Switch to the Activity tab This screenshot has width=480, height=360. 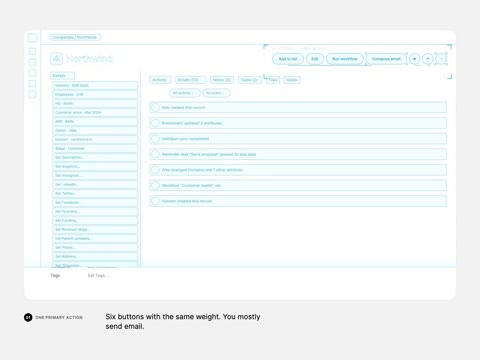tap(160, 80)
